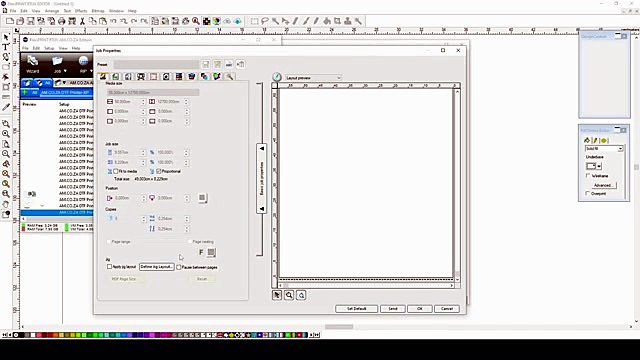Click the Wizard icon in Production Manager
This screenshot has width=640, height=360.
coord(33,64)
